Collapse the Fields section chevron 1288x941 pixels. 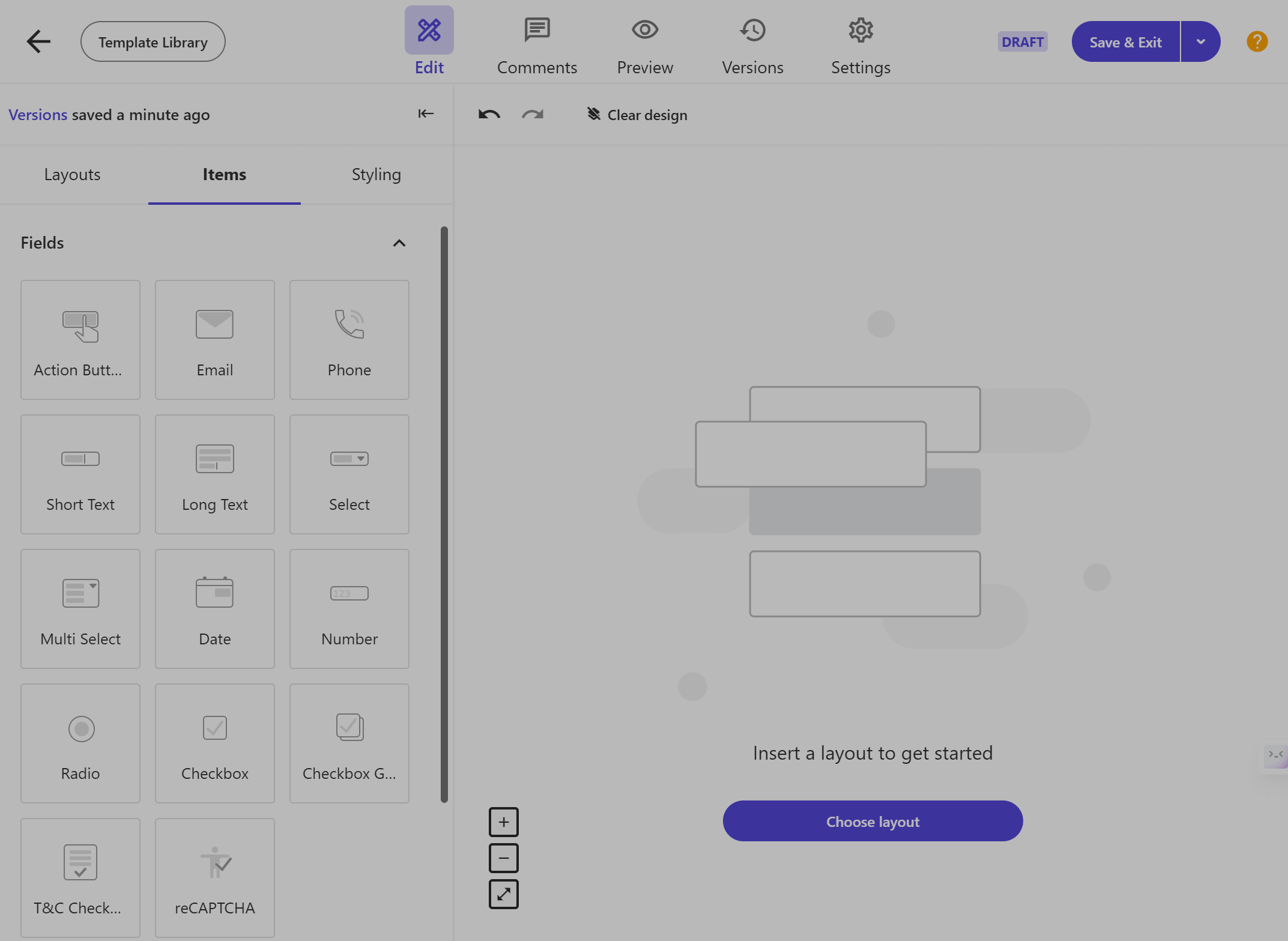tap(399, 243)
